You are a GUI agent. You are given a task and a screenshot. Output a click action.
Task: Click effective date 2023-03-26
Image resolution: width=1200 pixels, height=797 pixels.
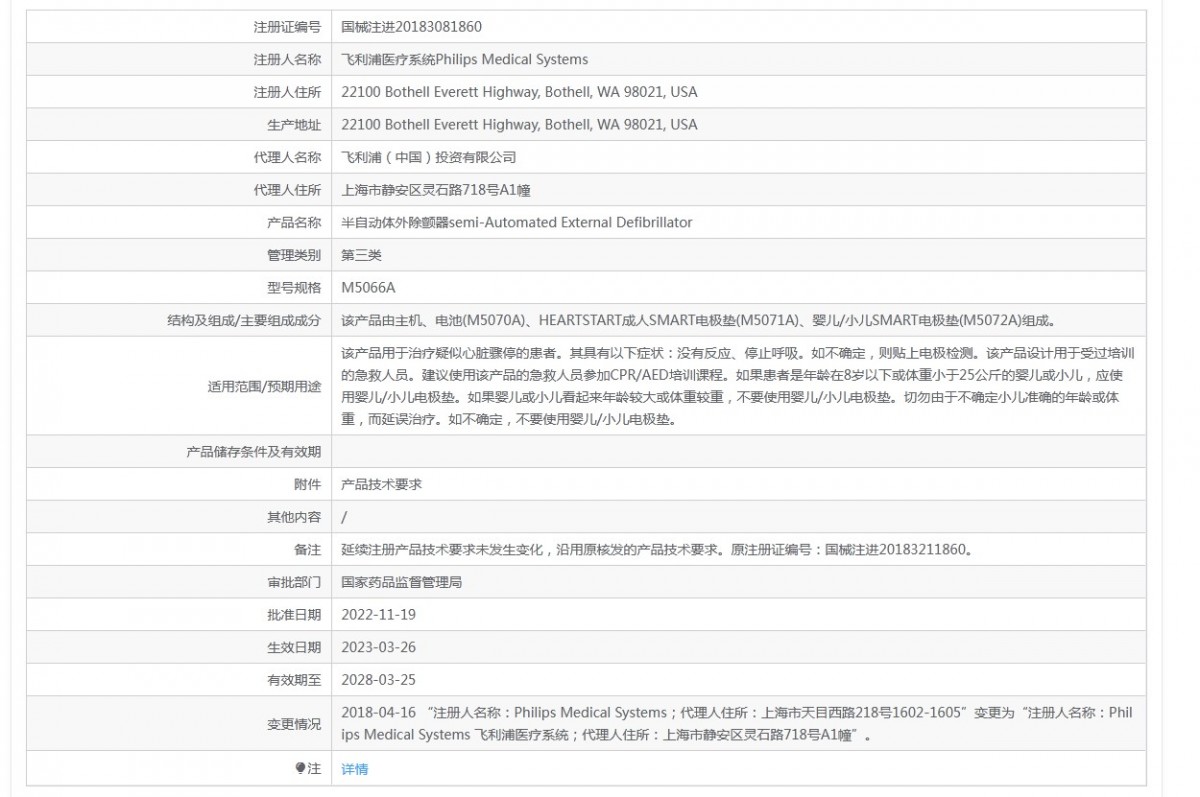tap(378, 647)
